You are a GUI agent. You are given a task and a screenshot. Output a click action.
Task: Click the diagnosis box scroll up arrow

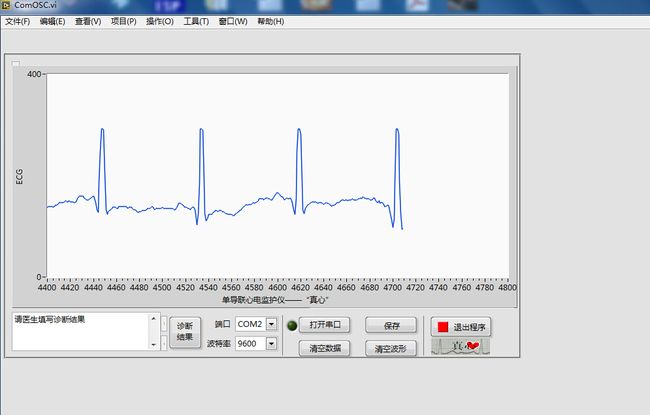tap(154, 318)
